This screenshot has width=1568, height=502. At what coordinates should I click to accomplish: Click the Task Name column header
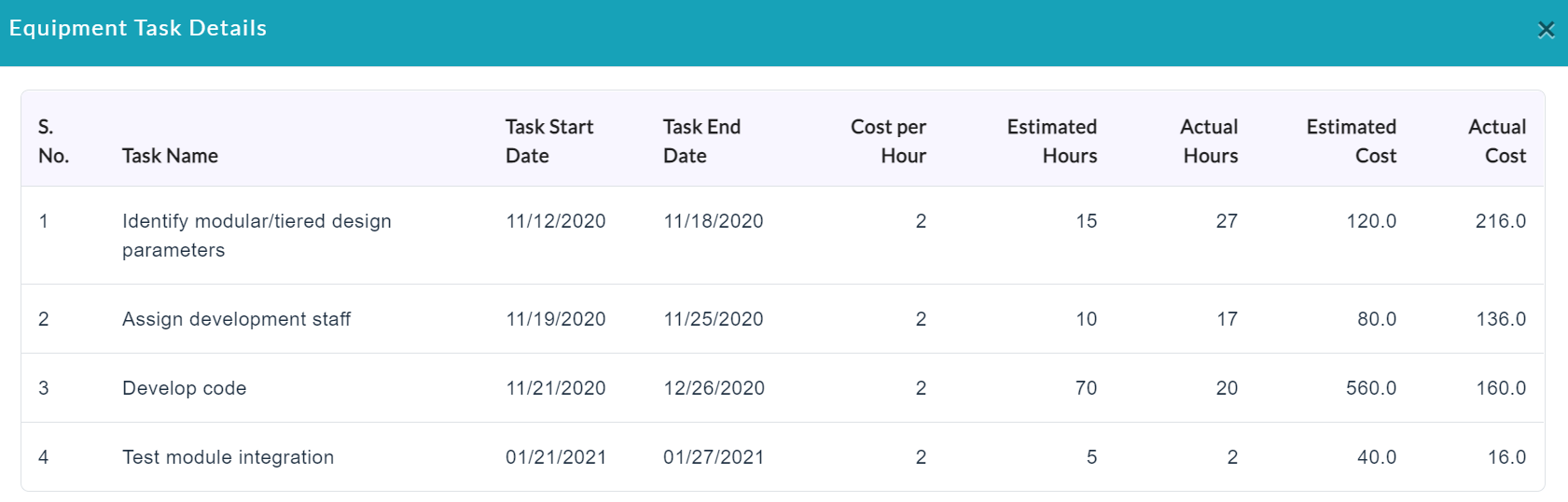coord(170,156)
